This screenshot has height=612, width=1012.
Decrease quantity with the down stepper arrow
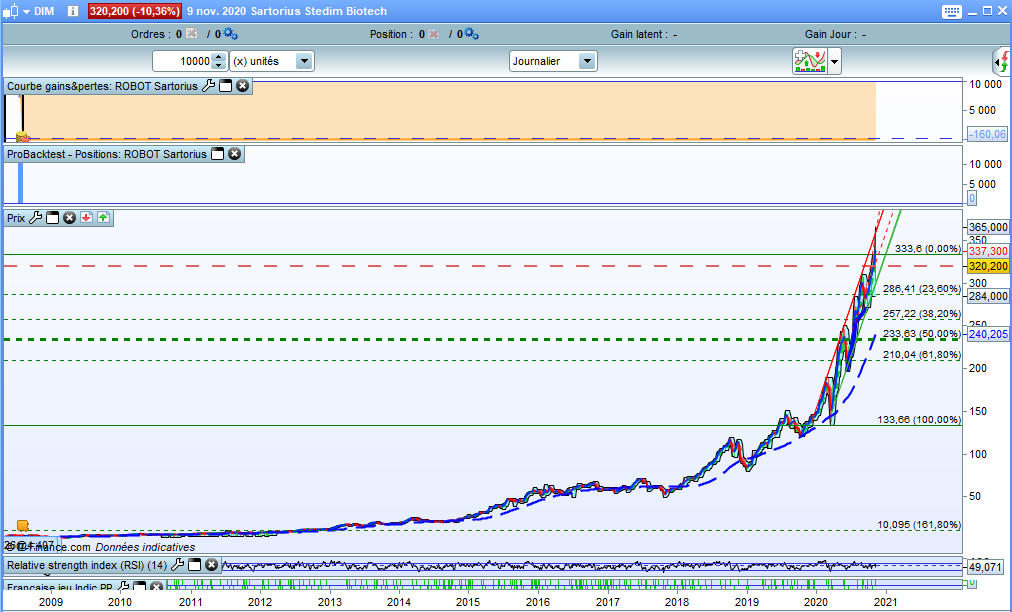tap(219, 66)
